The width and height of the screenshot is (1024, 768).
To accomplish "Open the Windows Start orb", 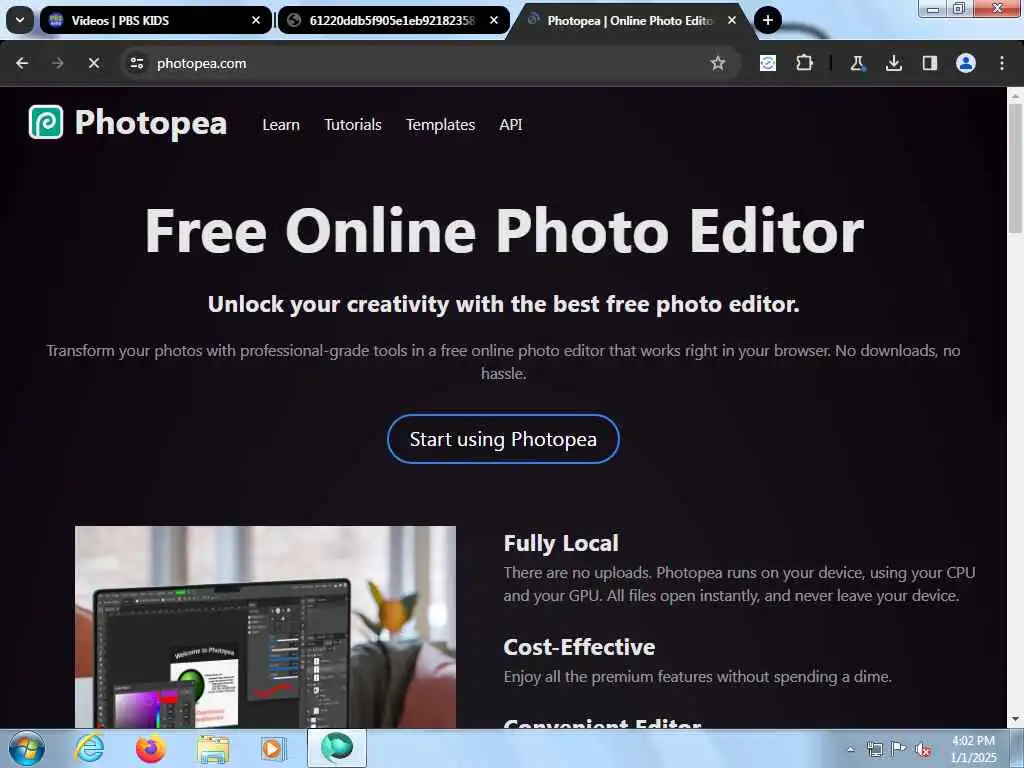I will [27, 748].
